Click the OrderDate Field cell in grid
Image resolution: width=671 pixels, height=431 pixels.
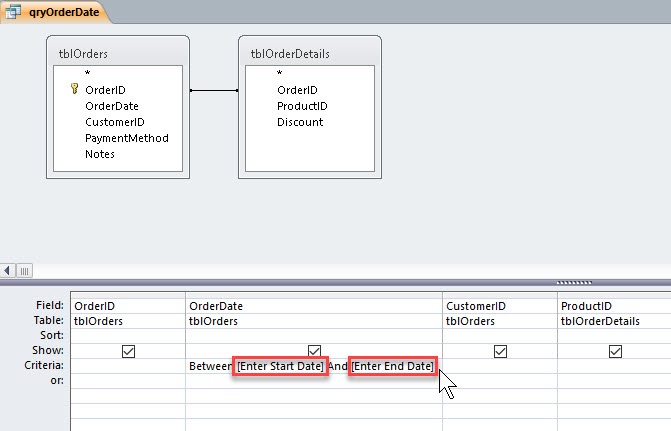(x=314, y=306)
